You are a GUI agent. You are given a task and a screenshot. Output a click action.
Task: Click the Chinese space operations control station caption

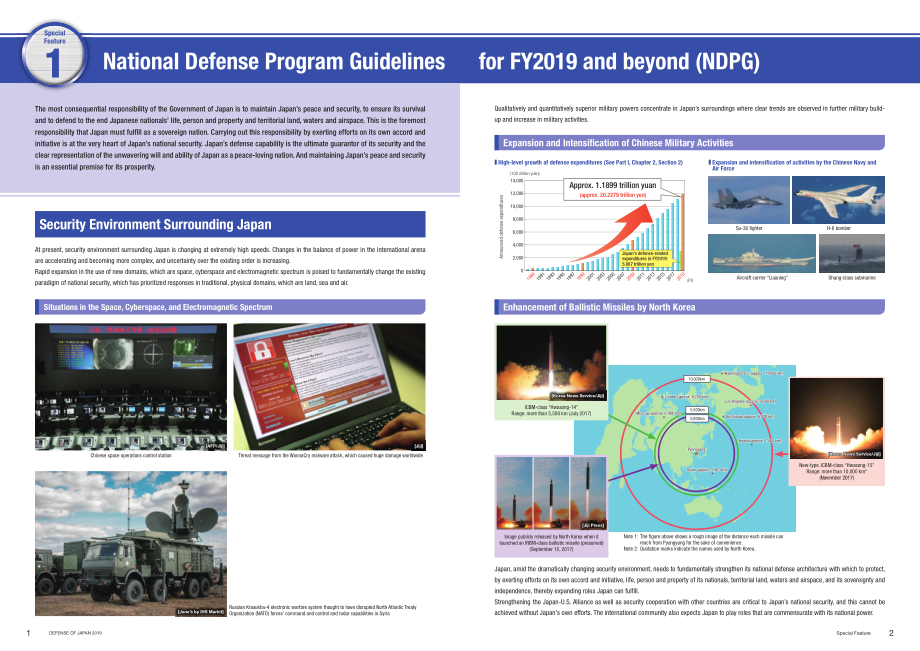tap(131, 455)
